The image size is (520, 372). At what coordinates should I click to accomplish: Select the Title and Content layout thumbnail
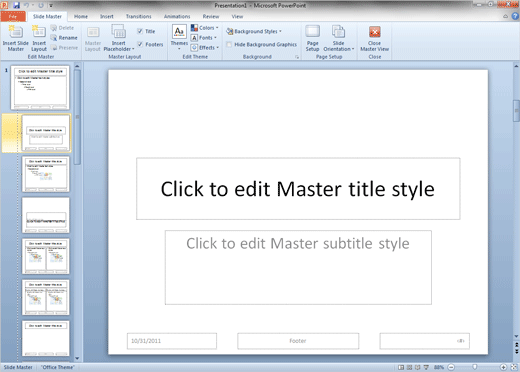click(46, 174)
